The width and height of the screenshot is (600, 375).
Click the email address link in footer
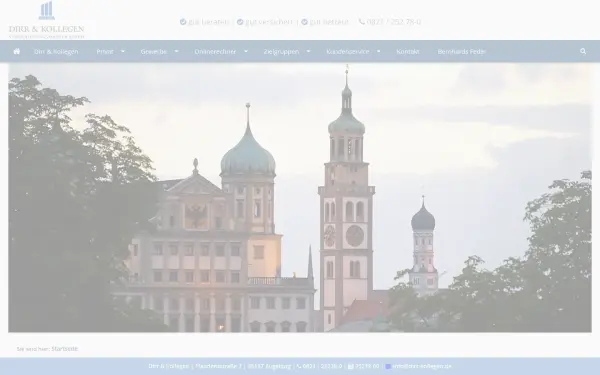(x=422, y=366)
